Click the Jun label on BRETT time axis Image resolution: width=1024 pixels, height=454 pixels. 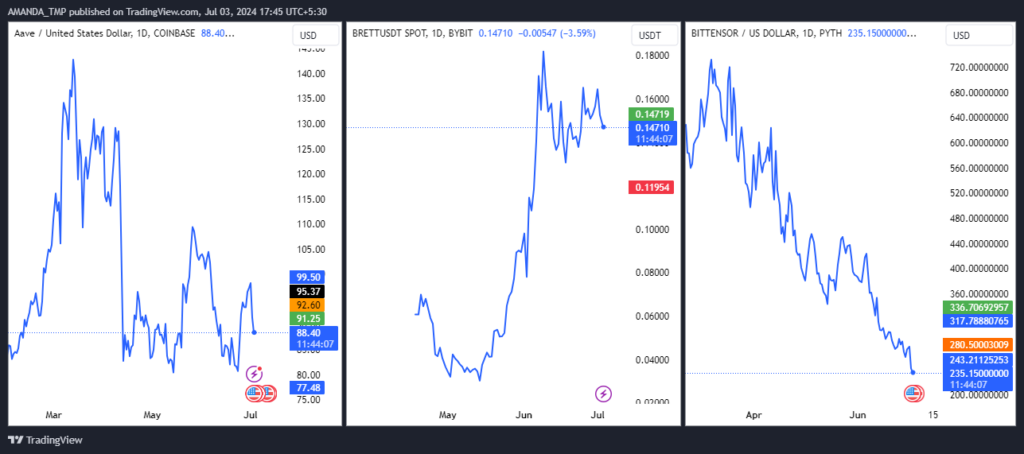tap(524, 415)
